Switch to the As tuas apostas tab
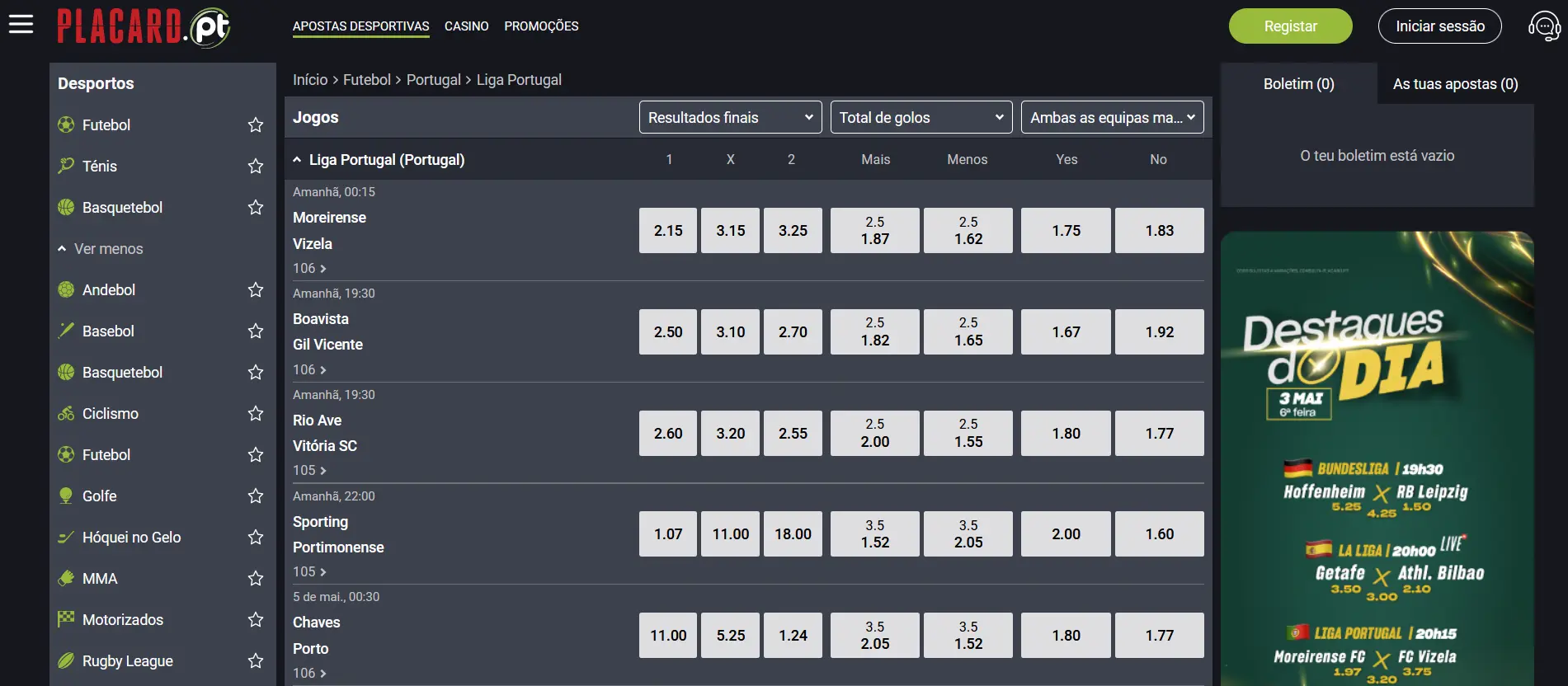1568x686 pixels. tap(1455, 83)
